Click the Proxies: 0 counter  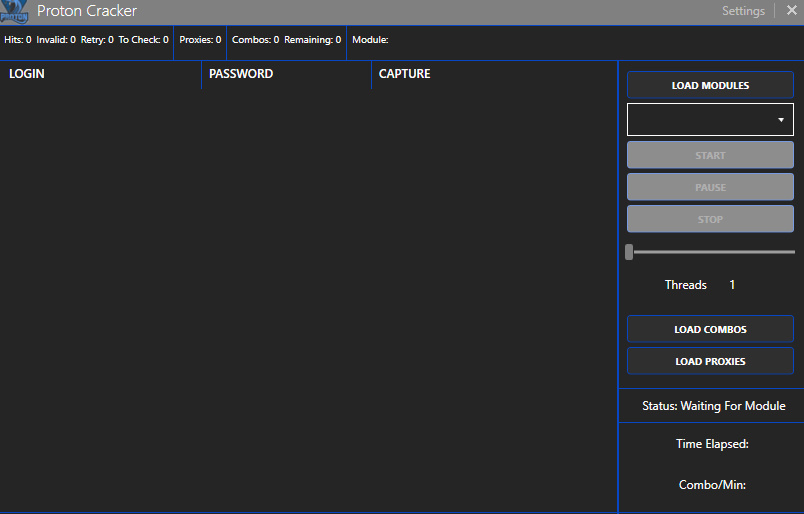tap(200, 39)
